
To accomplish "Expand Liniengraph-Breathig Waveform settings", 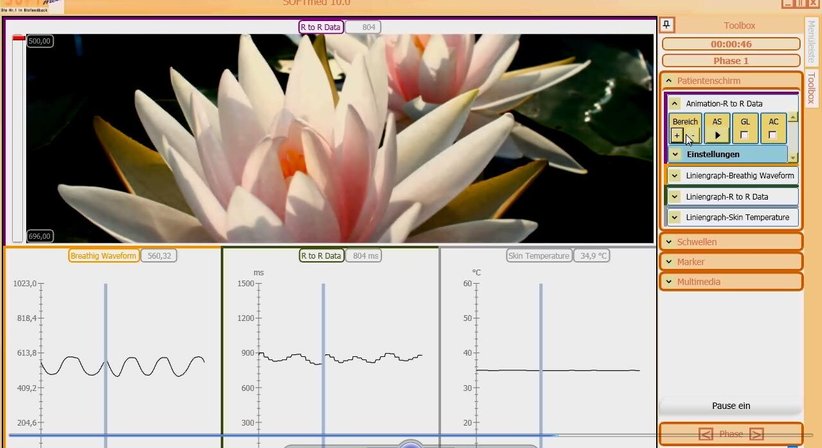I will coord(675,175).
